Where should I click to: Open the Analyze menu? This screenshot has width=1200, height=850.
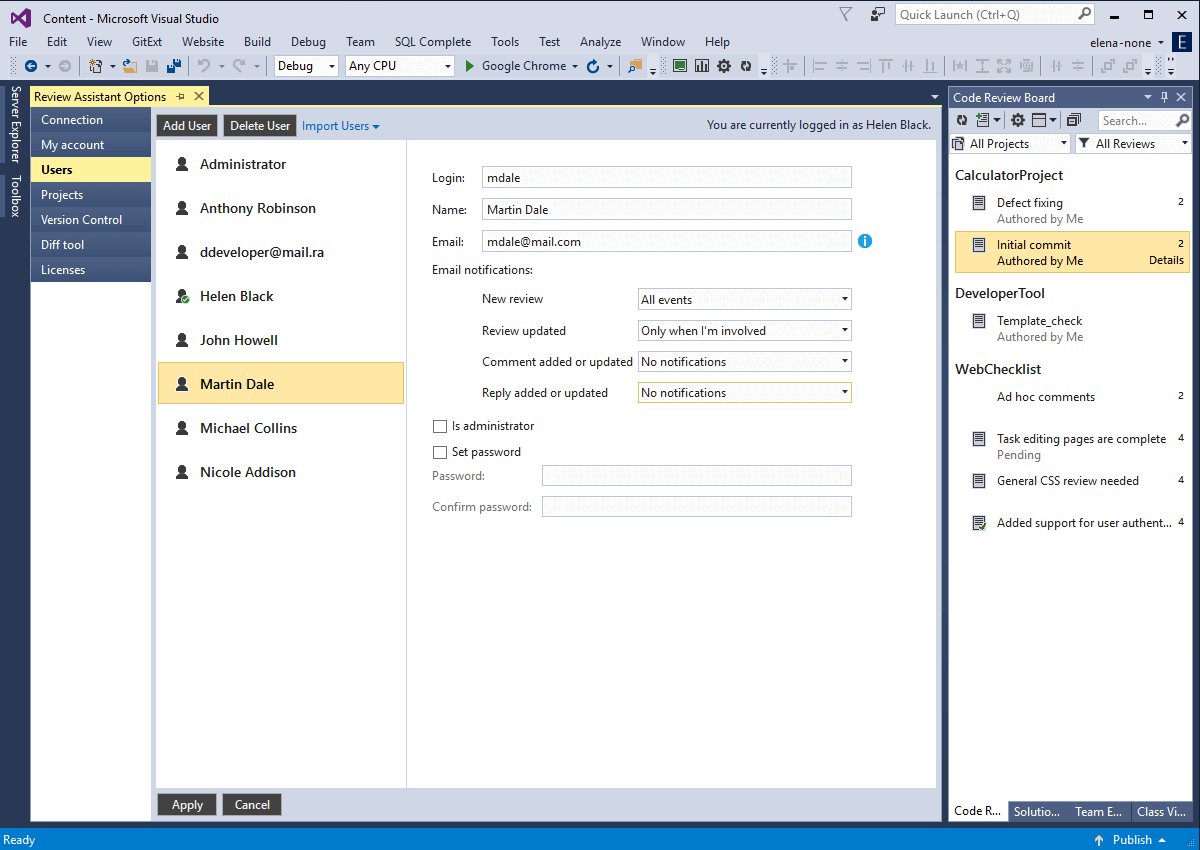pyautogui.click(x=600, y=42)
